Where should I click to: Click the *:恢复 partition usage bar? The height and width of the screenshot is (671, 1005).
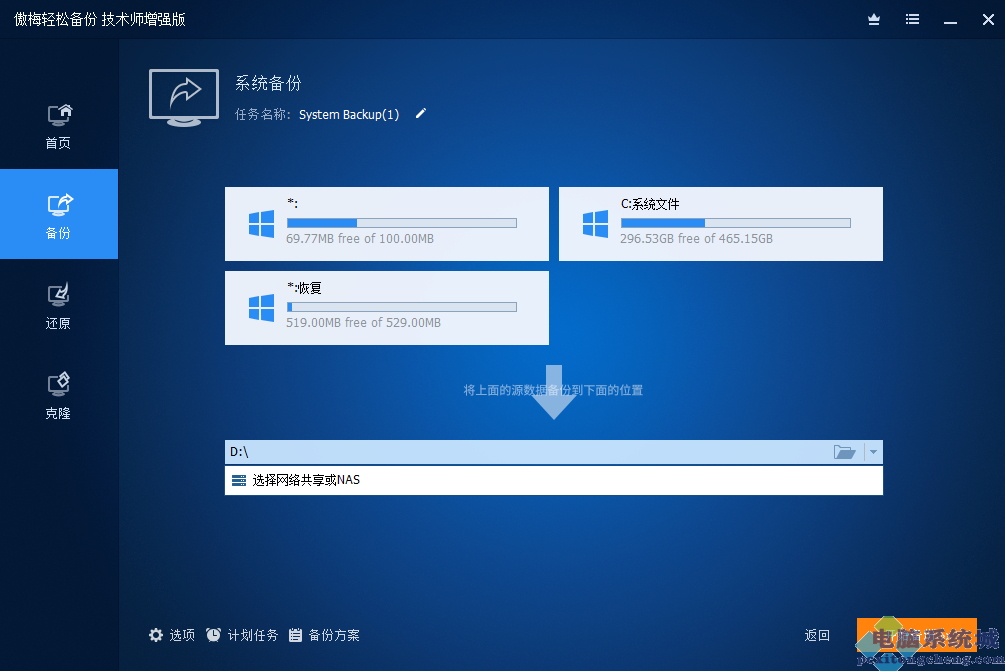click(x=402, y=307)
